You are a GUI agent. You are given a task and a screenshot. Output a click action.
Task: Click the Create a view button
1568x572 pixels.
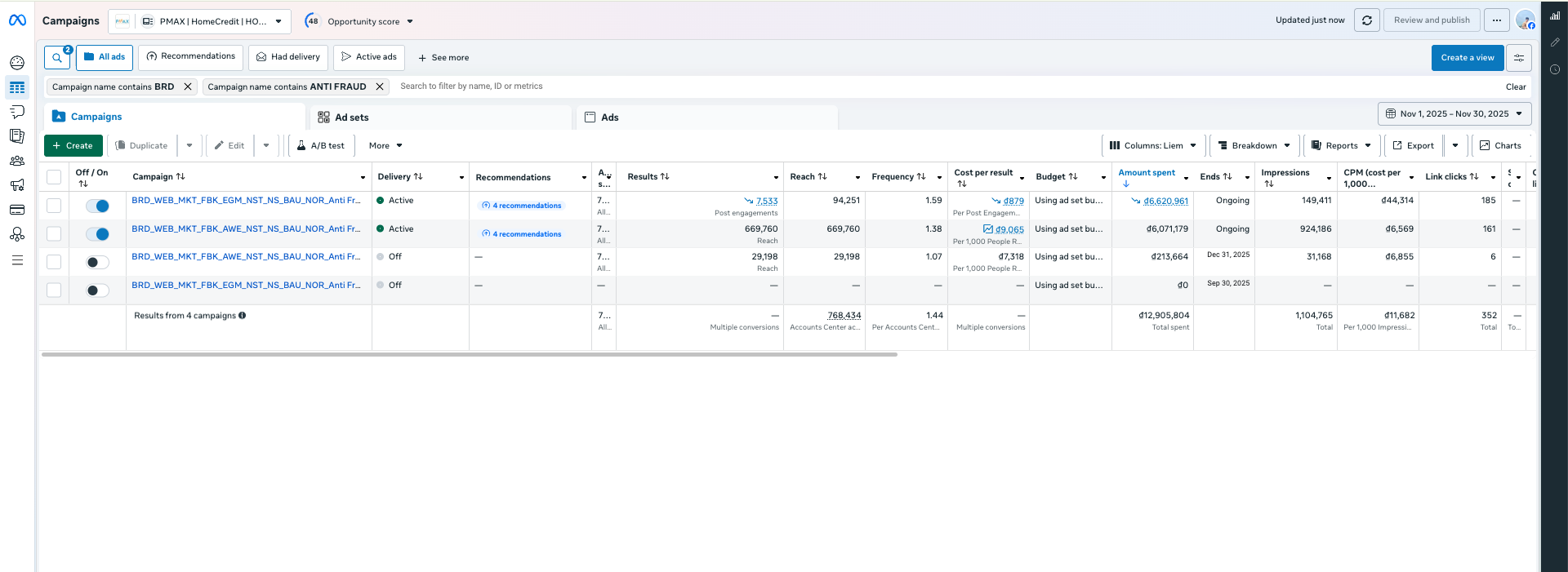tap(1467, 58)
